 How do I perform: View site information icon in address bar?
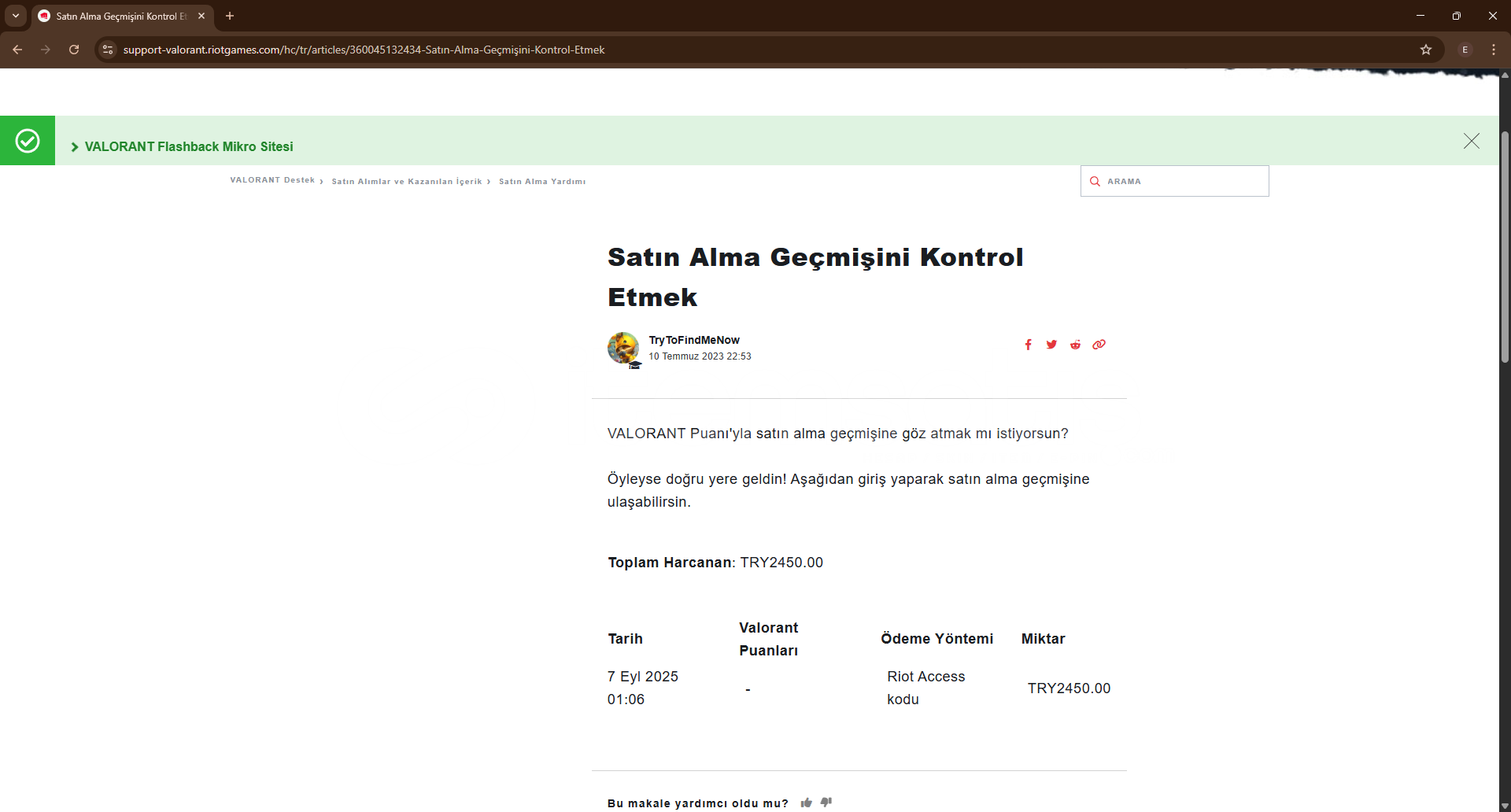[108, 50]
